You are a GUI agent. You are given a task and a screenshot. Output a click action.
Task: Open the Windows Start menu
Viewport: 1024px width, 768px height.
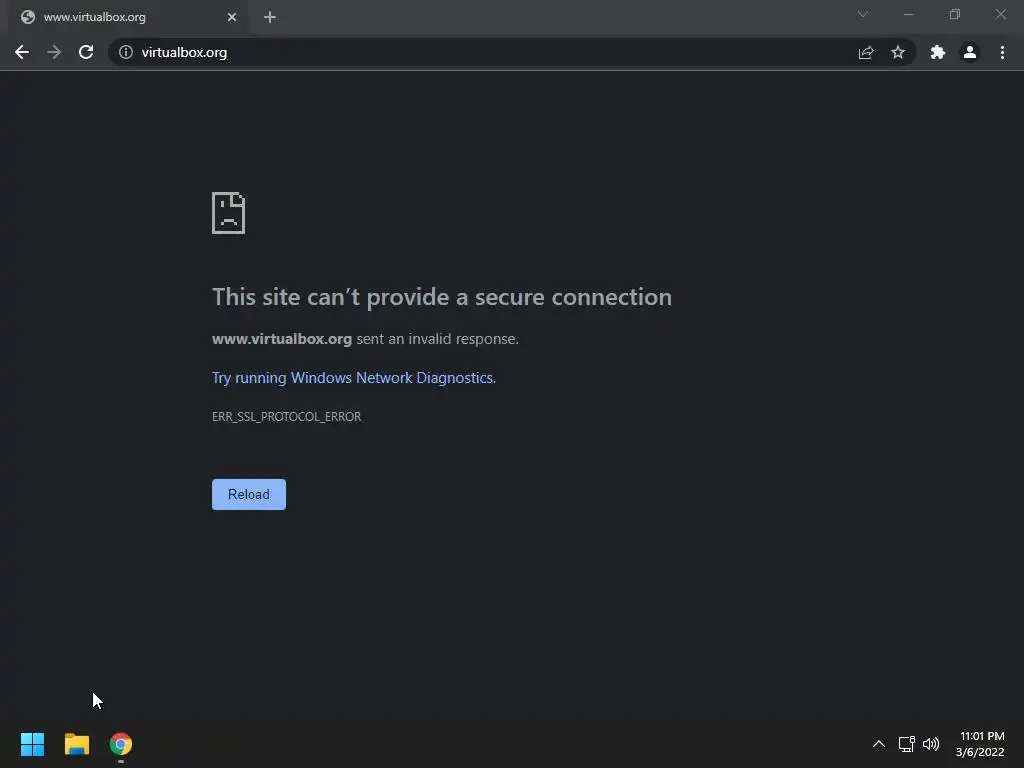pos(32,744)
